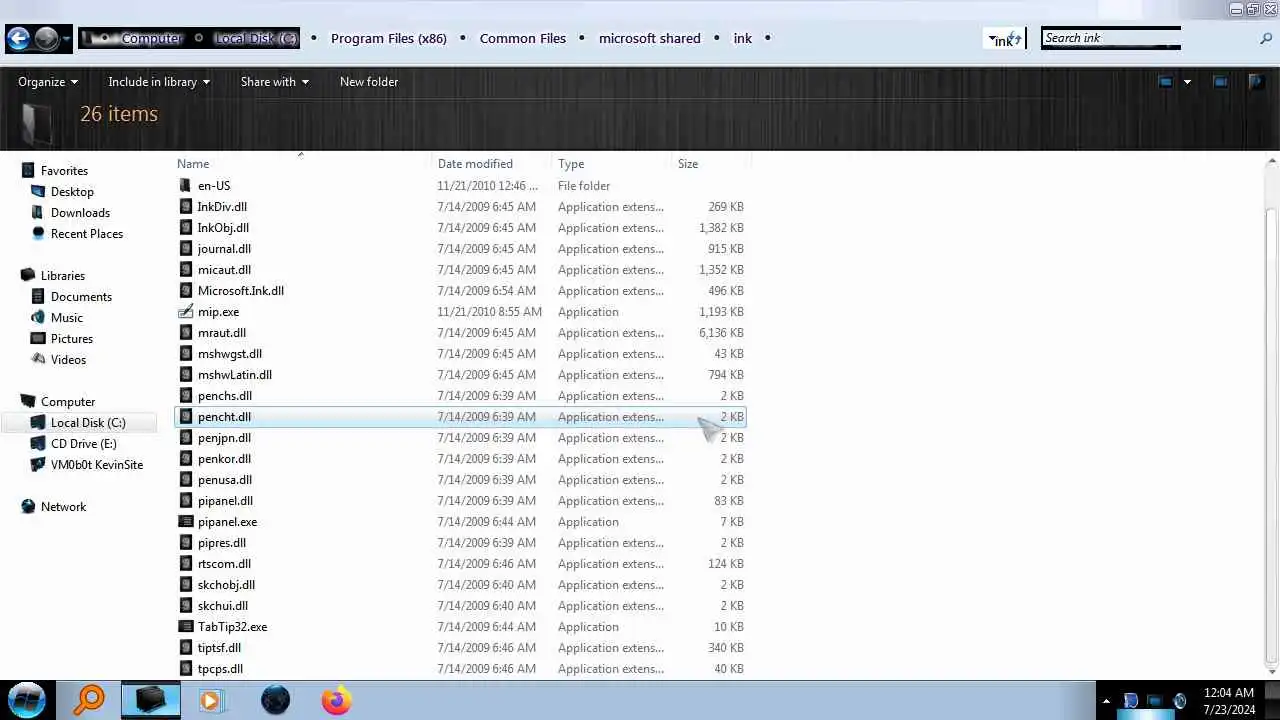Click the Get help icon
1280x720 pixels.
[x=1256, y=82]
